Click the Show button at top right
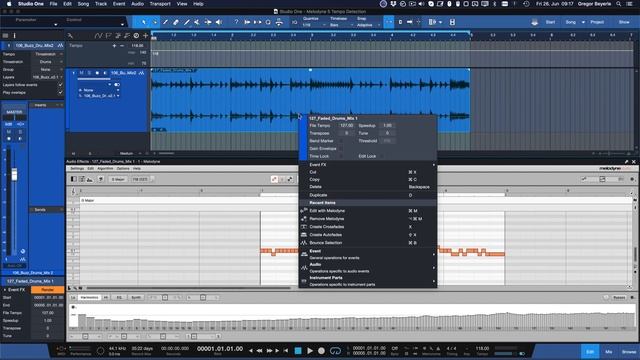Viewport: 640px width, 360px height. coord(624,22)
